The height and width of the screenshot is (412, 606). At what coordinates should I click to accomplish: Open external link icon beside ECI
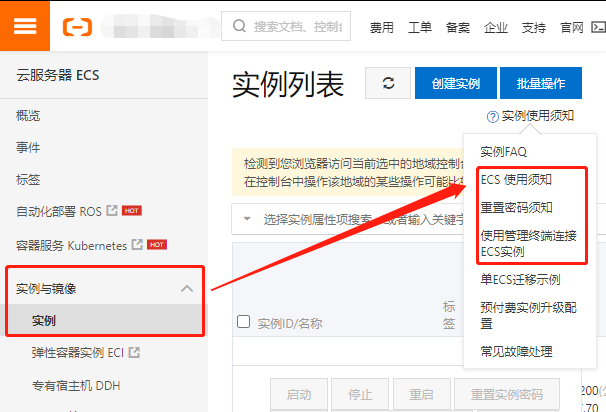coord(134,352)
